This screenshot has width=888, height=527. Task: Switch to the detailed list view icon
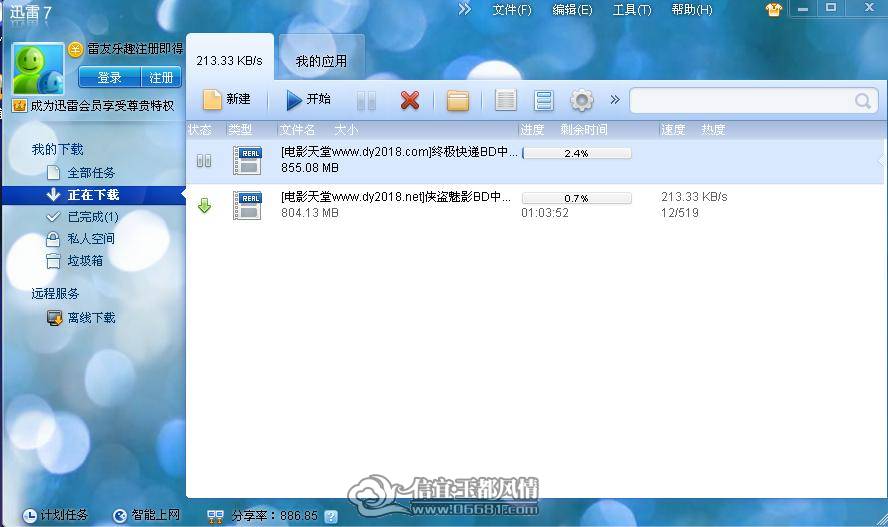(x=506, y=100)
